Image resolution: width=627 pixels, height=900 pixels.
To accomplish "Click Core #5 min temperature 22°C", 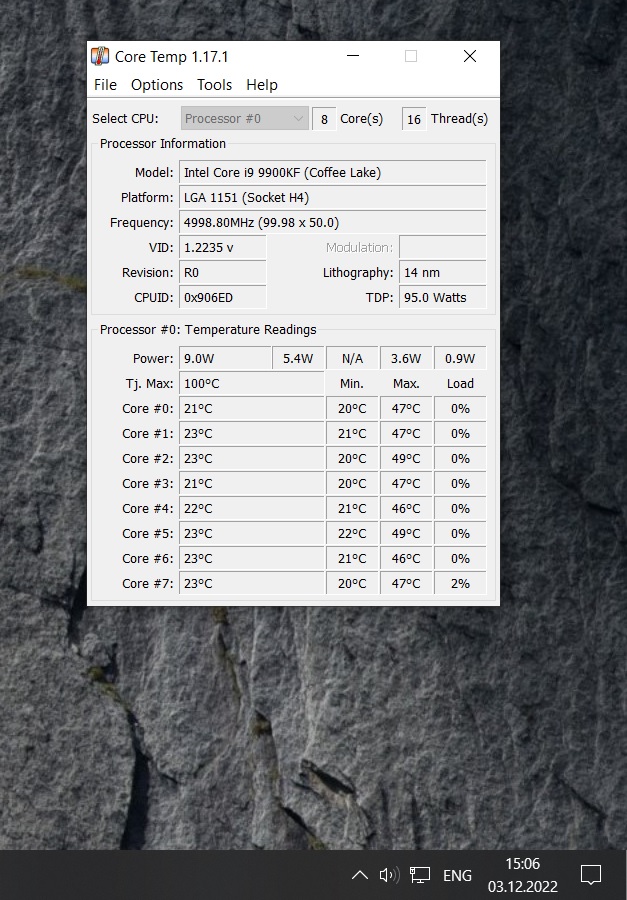I will point(352,533).
